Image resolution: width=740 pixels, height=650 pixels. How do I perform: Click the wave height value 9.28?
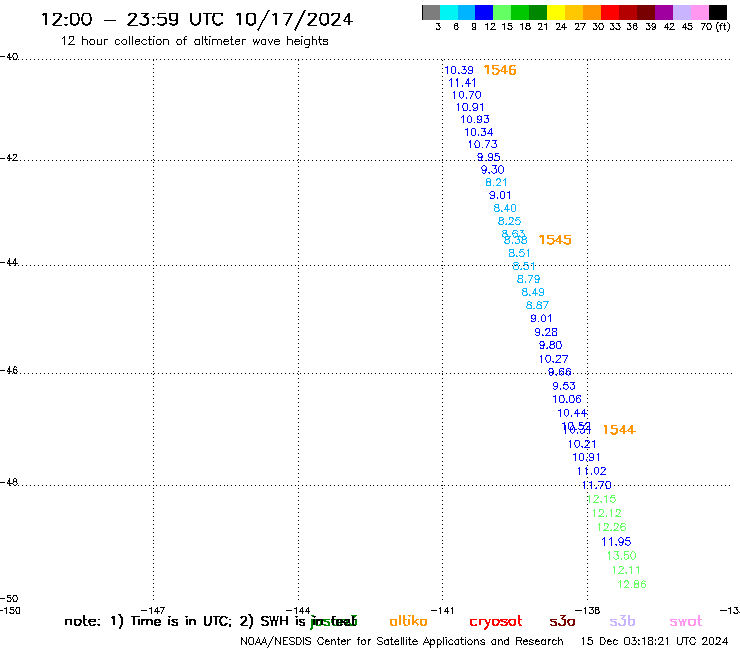click(x=546, y=332)
